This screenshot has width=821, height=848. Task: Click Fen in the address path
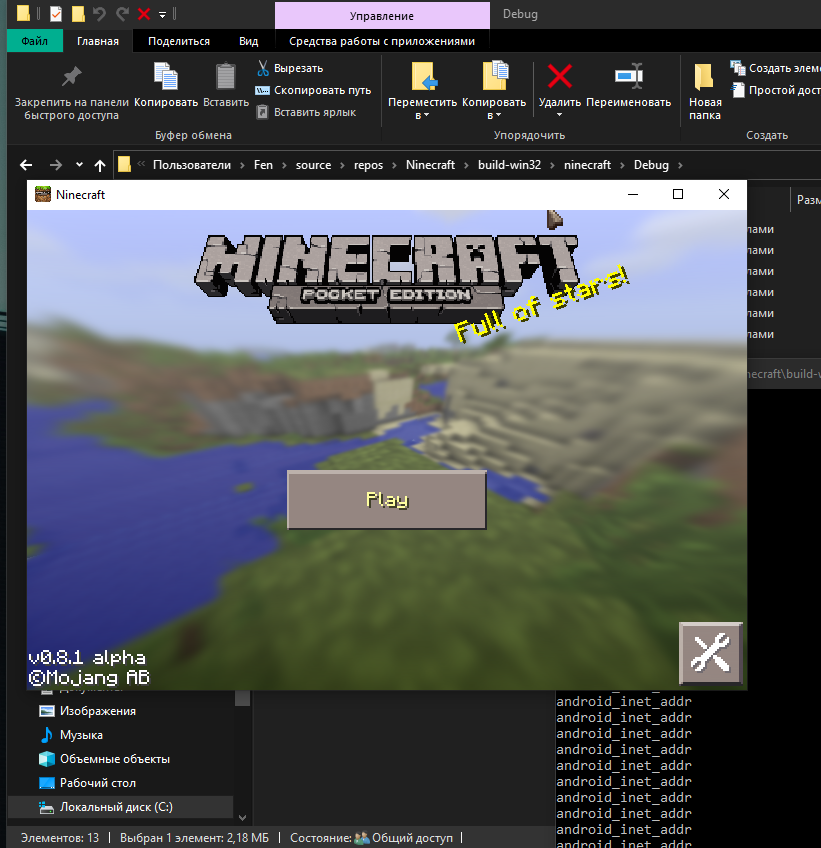(263, 165)
